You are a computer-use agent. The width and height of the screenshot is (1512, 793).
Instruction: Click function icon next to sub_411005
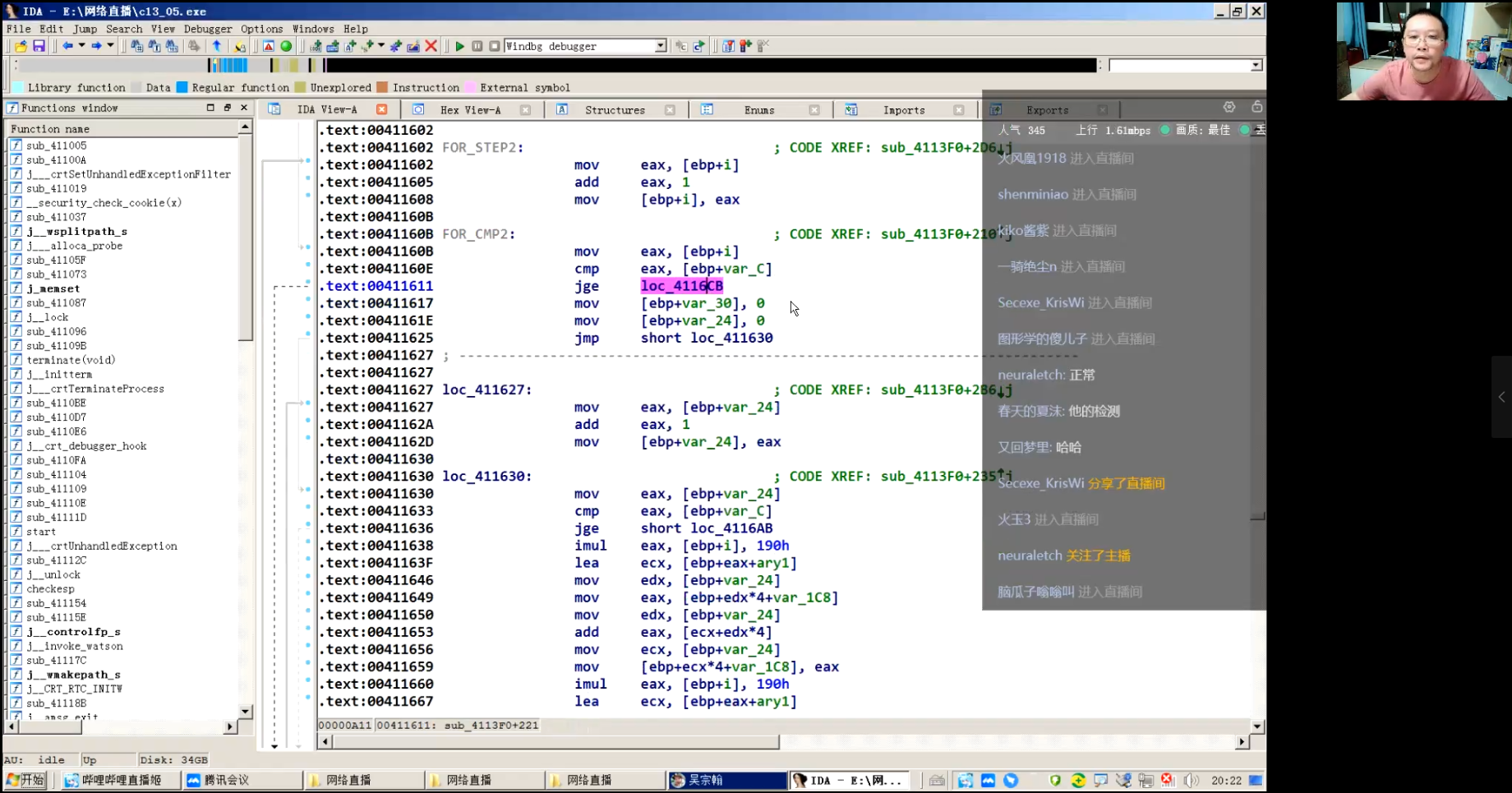pyautogui.click(x=16, y=145)
